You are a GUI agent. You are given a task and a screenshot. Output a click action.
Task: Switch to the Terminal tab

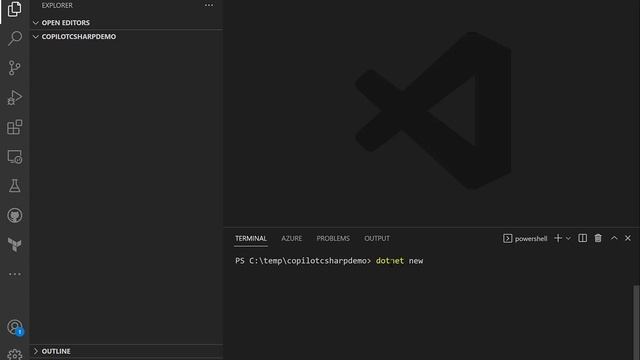point(251,238)
